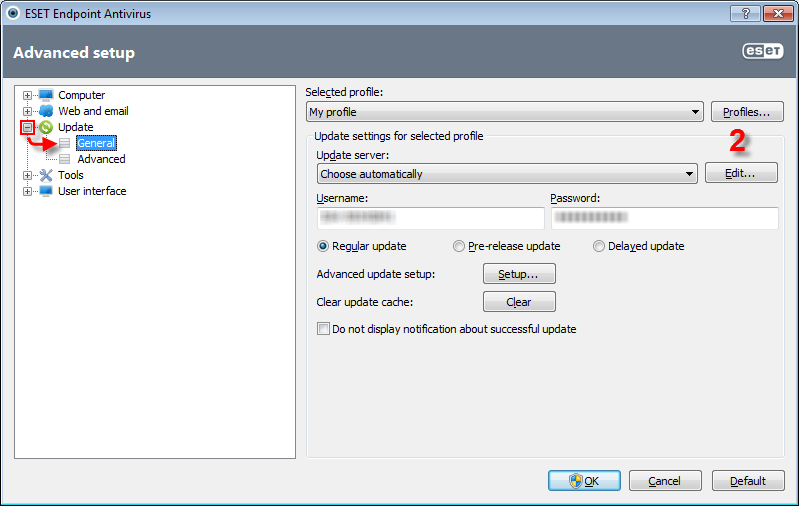Select the User interface tree label
Viewport: 799px width, 506px height.
pyautogui.click(x=92, y=191)
